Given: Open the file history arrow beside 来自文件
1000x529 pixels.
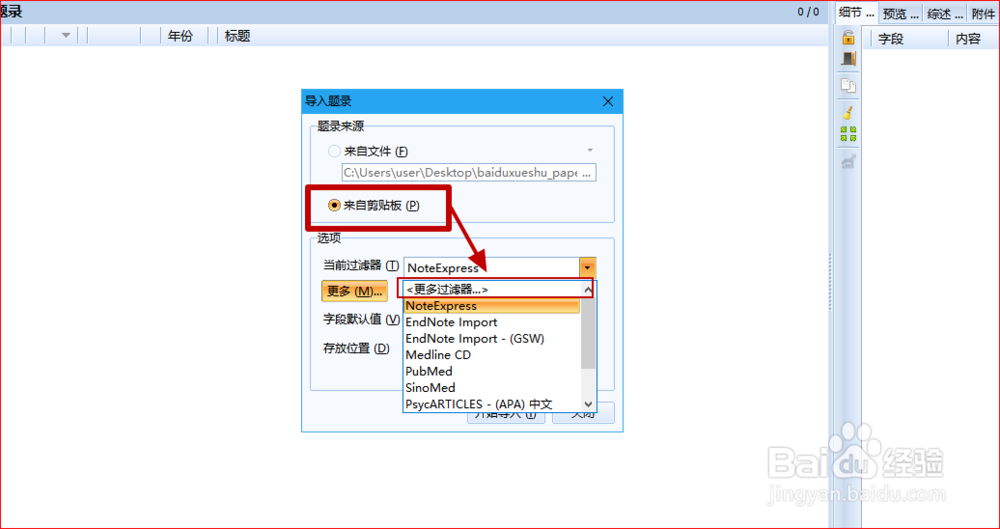Looking at the screenshot, I should tap(590, 151).
